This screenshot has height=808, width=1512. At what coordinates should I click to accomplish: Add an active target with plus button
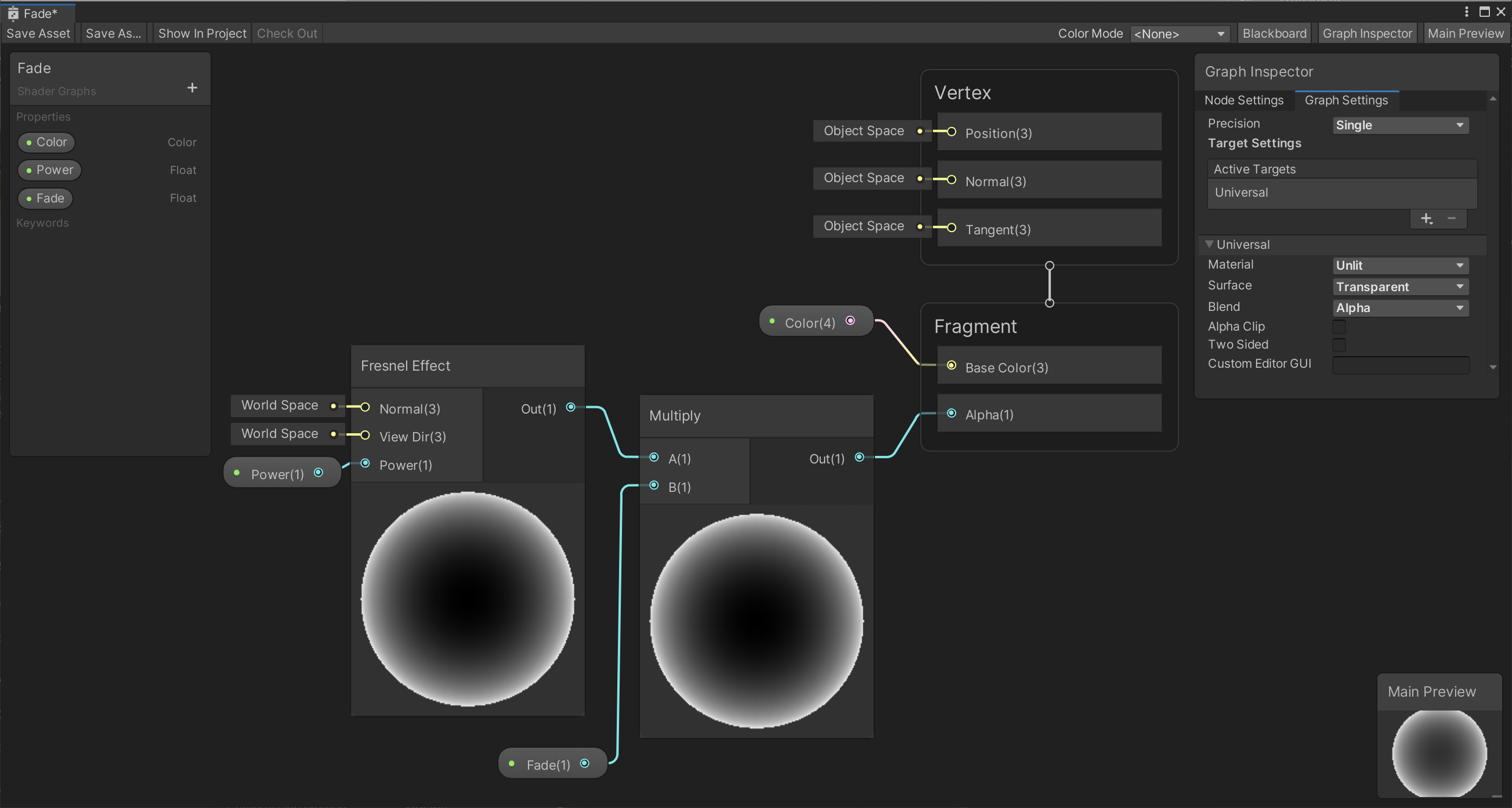(x=1426, y=219)
